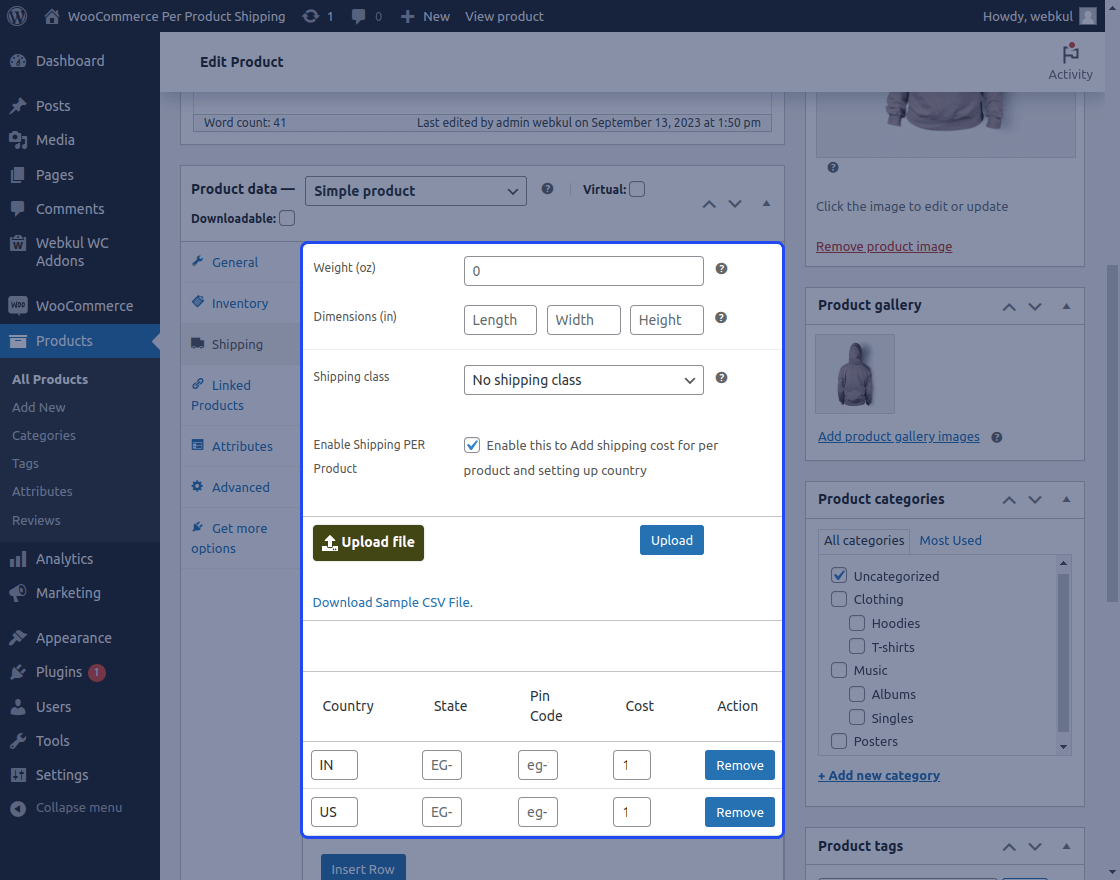This screenshot has width=1120, height=880.
Task: Click the help icon next to product gallery
Action: [997, 437]
